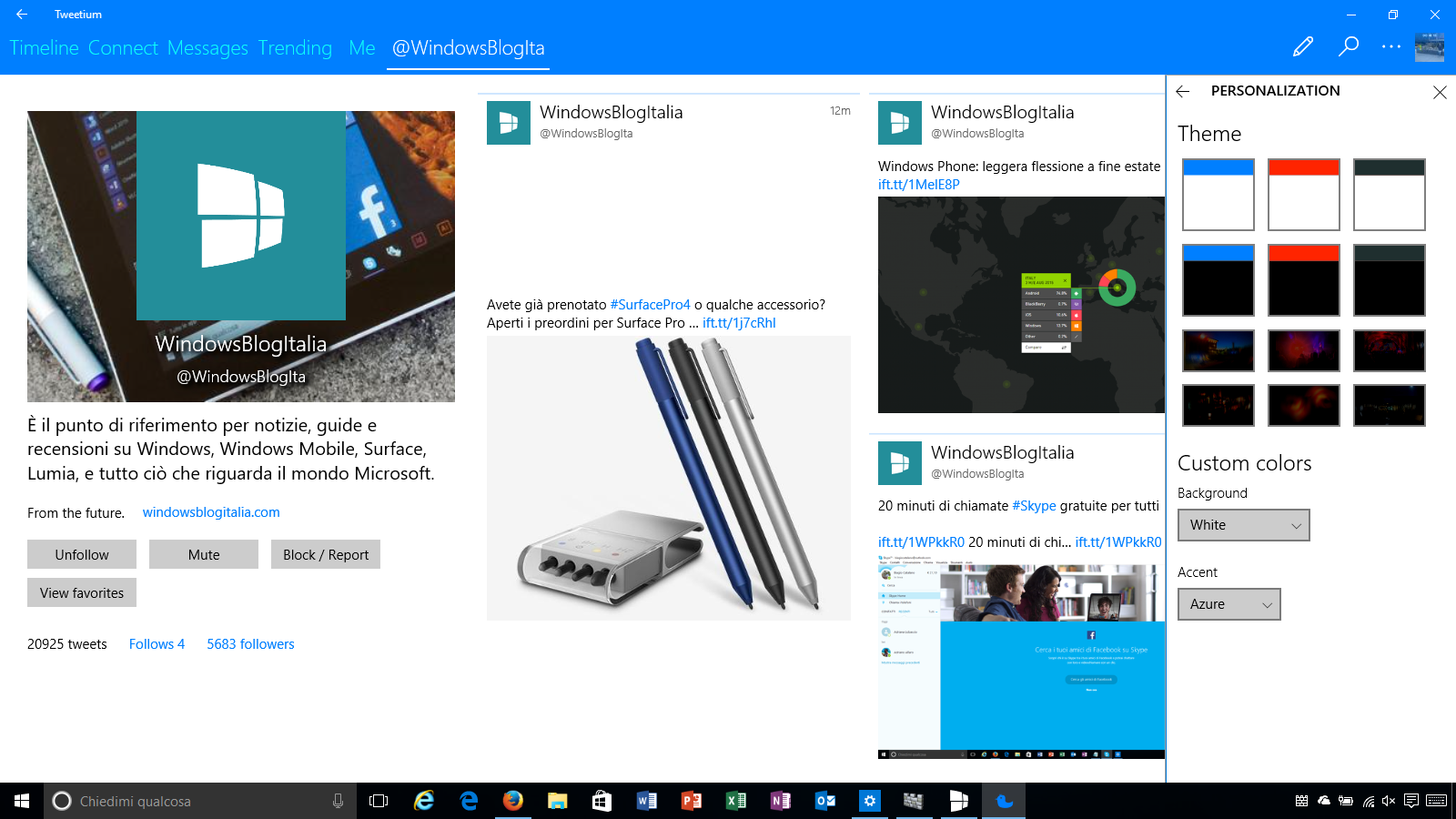Open Outlook from taskbar
Image resolution: width=1456 pixels, height=819 pixels.
point(825,801)
